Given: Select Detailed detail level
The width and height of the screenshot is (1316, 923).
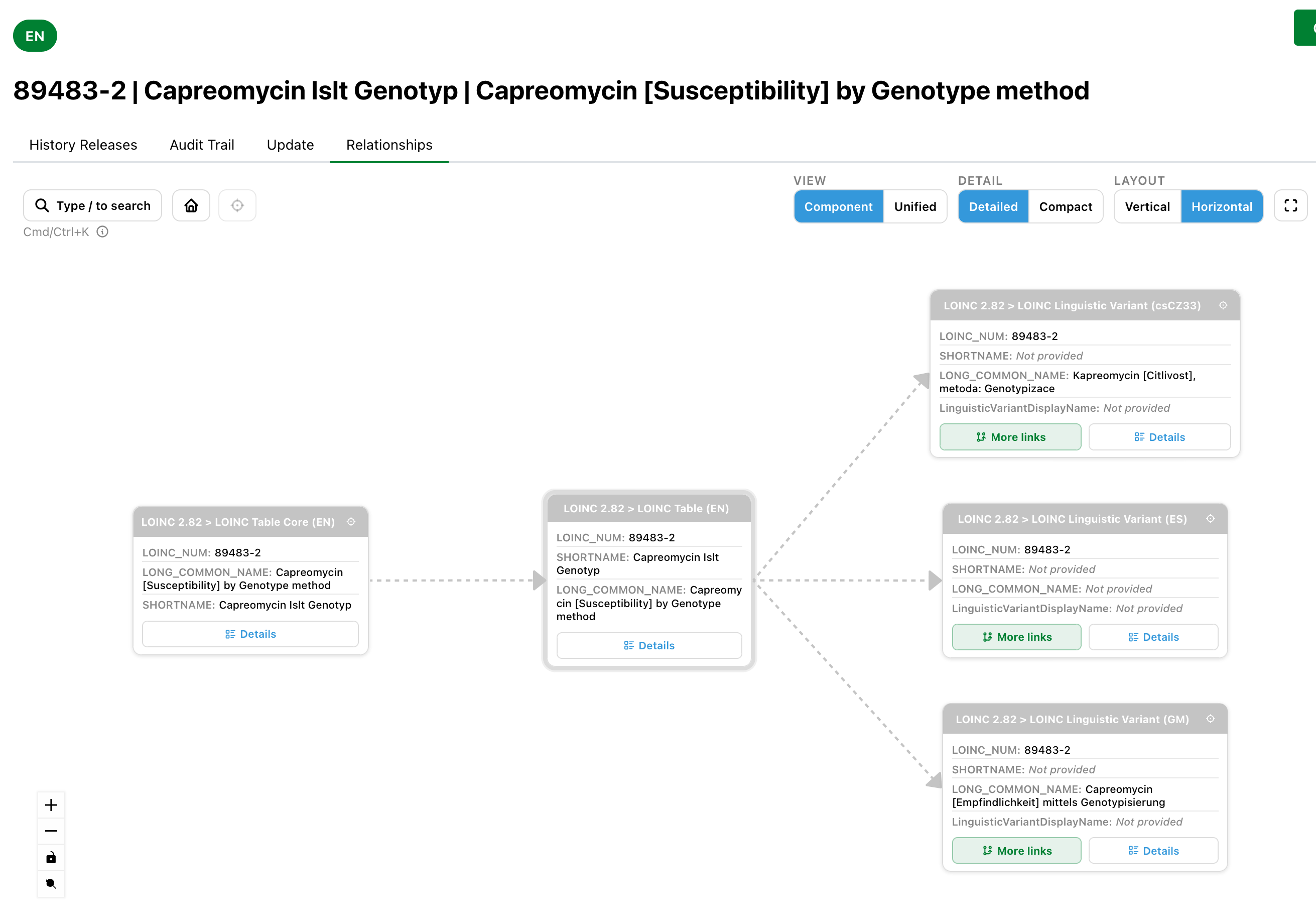Looking at the screenshot, I should [993, 206].
